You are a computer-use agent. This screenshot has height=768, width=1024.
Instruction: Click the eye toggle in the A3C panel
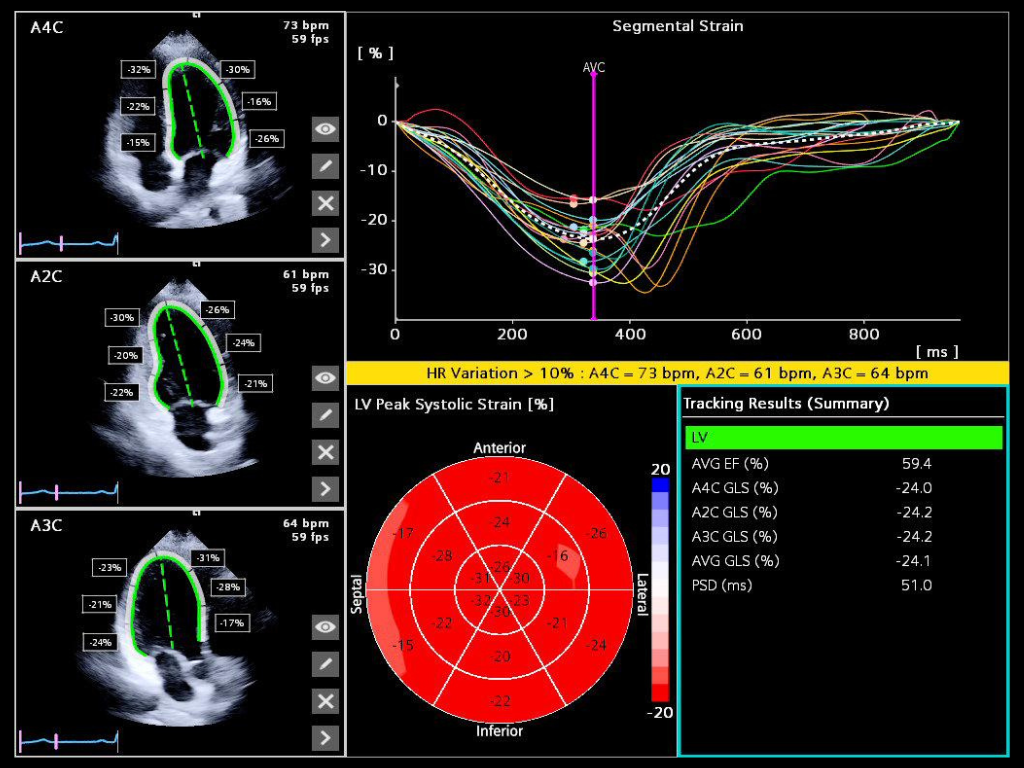(324, 627)
